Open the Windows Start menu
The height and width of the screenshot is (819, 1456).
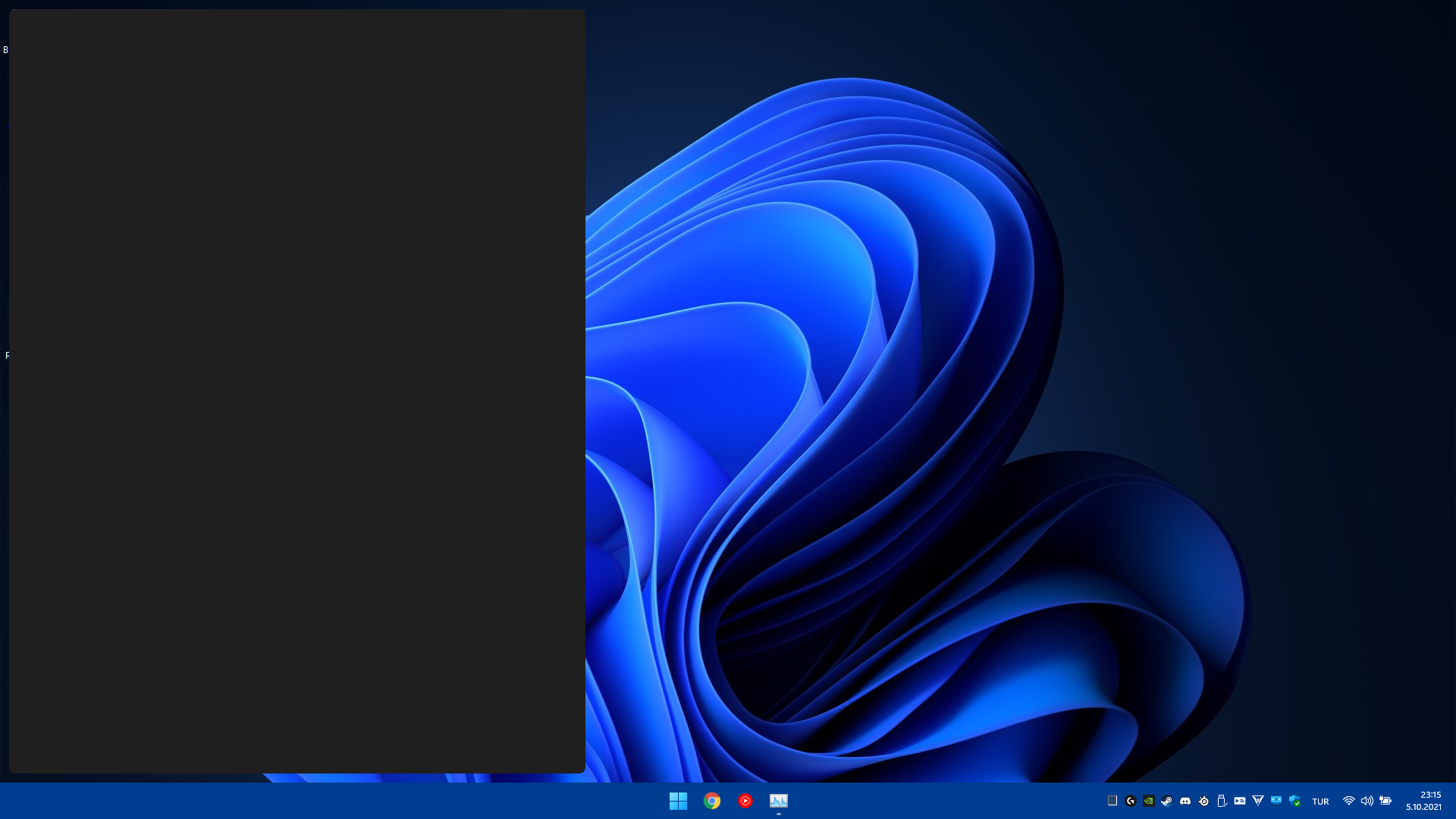(678, 801)
